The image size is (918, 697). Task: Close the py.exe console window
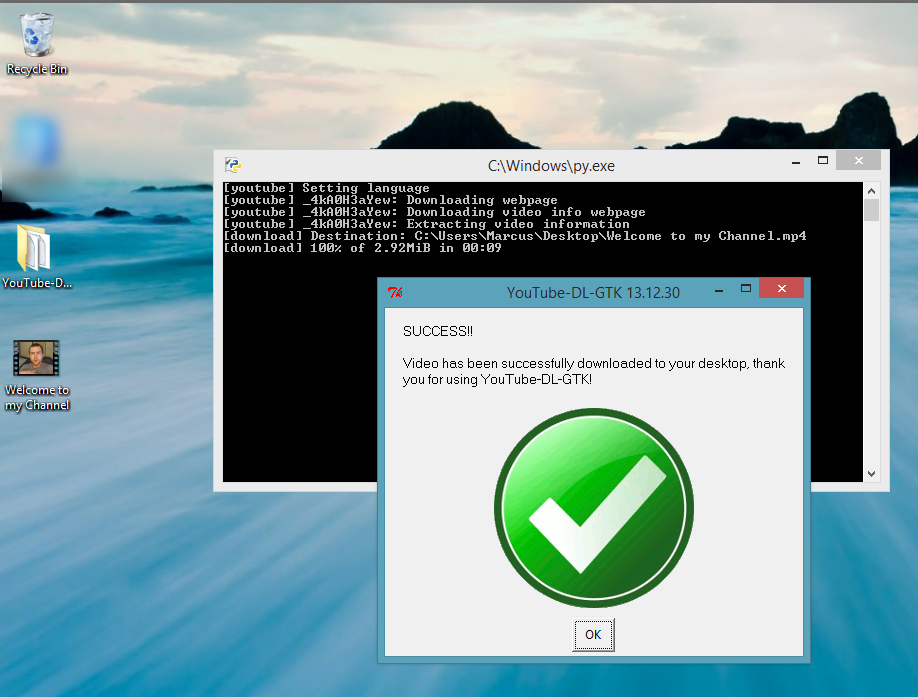point(858,160)
